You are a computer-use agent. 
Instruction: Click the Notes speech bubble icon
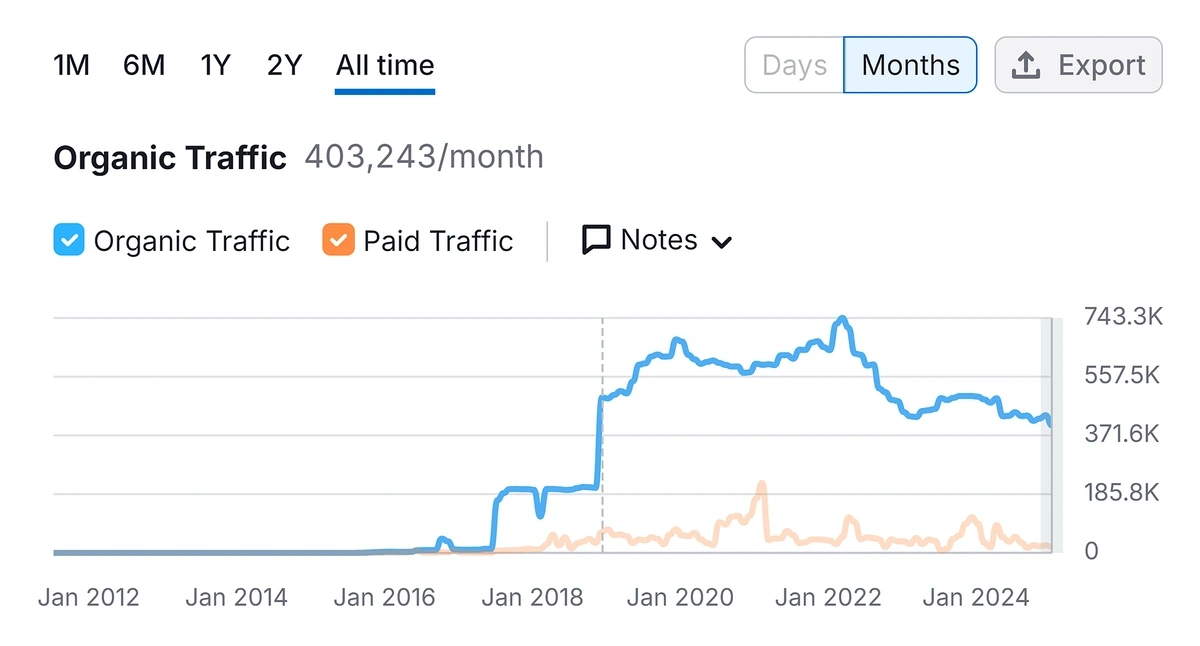[x=596, y=240]
